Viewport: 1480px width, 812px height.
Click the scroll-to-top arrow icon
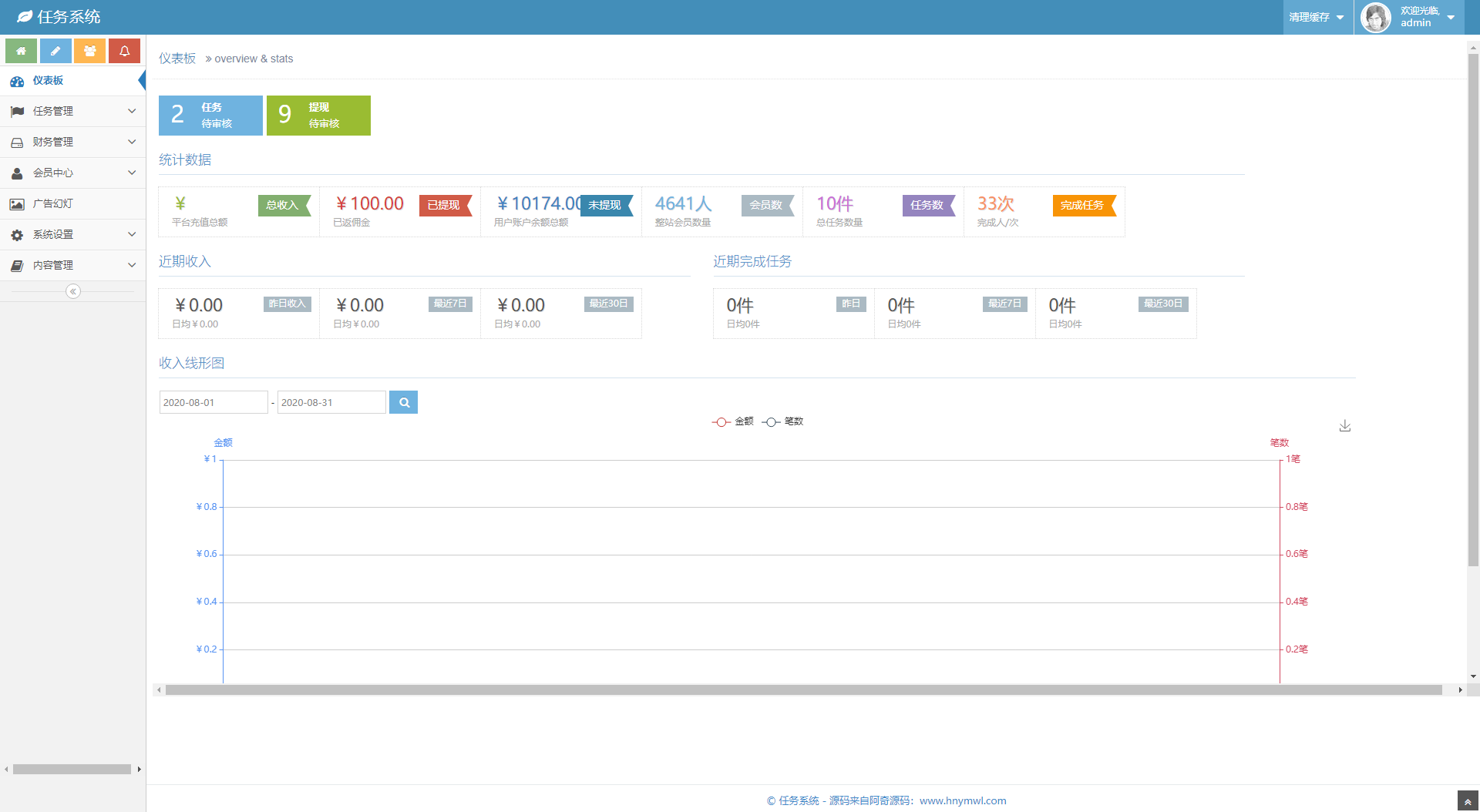(x=1468, y=801)
